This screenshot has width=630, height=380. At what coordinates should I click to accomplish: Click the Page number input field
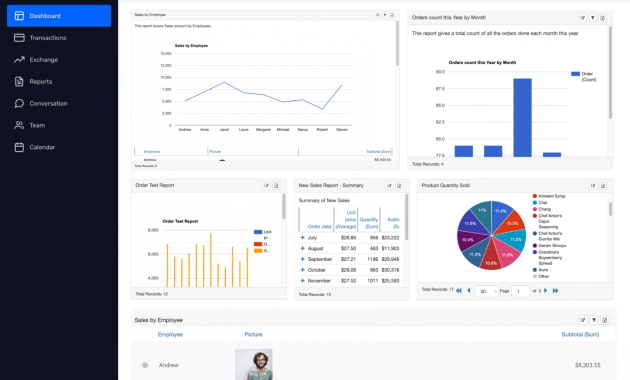[x=521, y=291]
